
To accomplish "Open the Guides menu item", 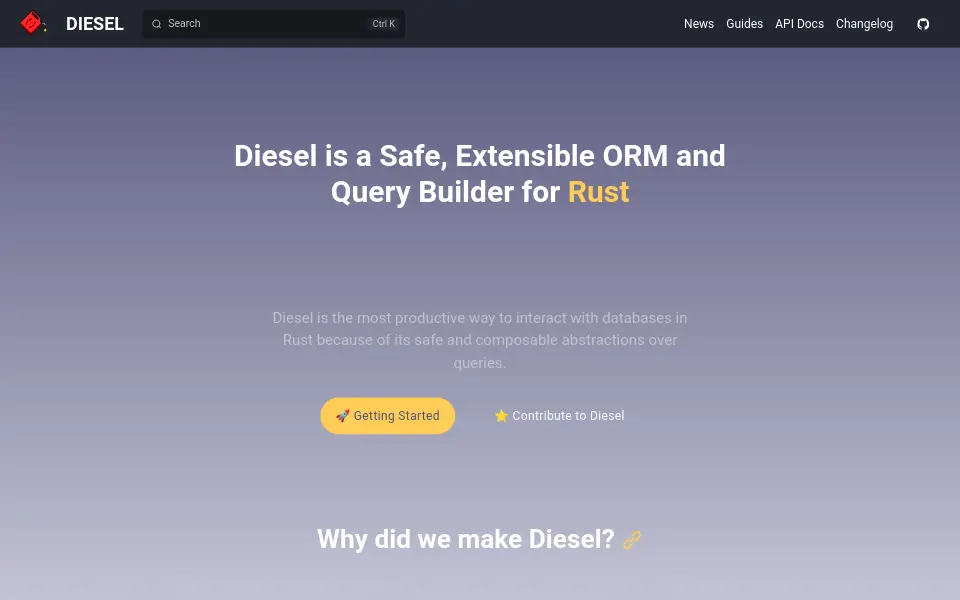I will tap(744, 24).
